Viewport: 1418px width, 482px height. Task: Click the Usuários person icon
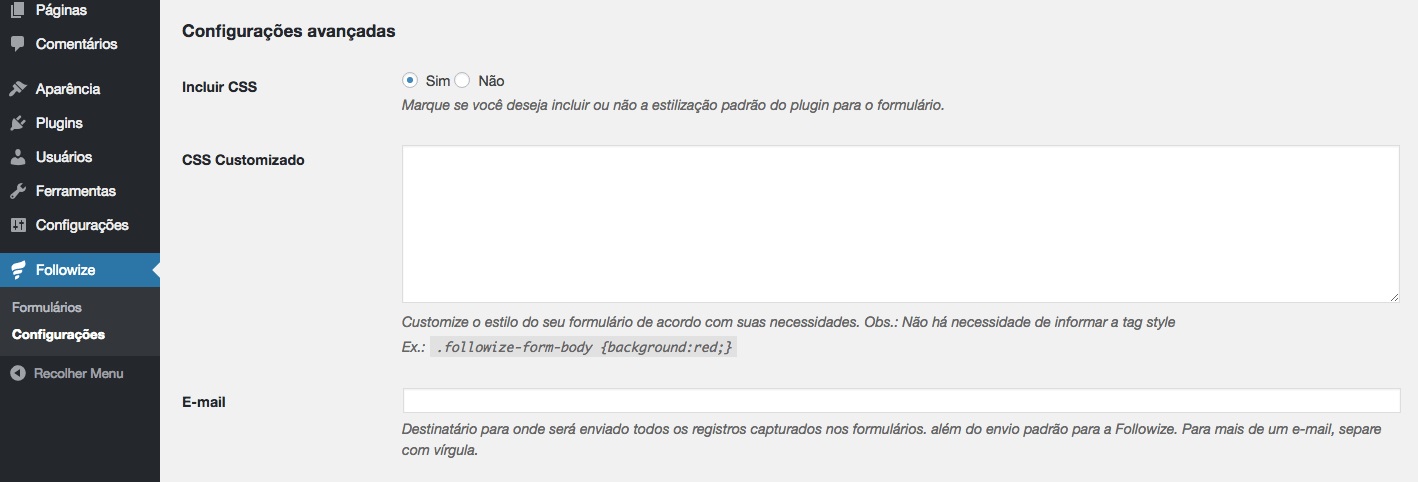[17, 157]
